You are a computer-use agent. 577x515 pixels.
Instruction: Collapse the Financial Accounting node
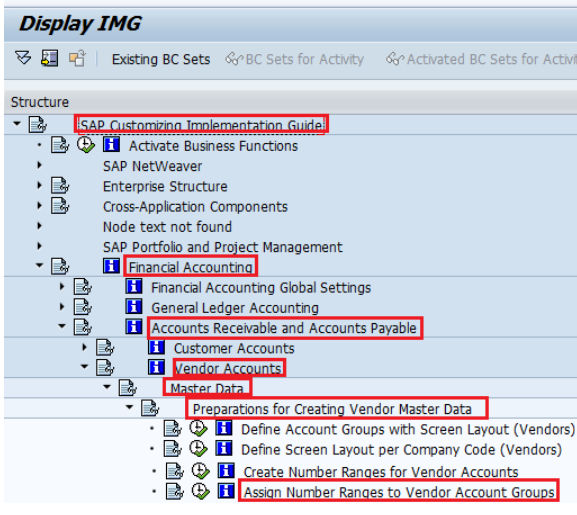[39, 266]
